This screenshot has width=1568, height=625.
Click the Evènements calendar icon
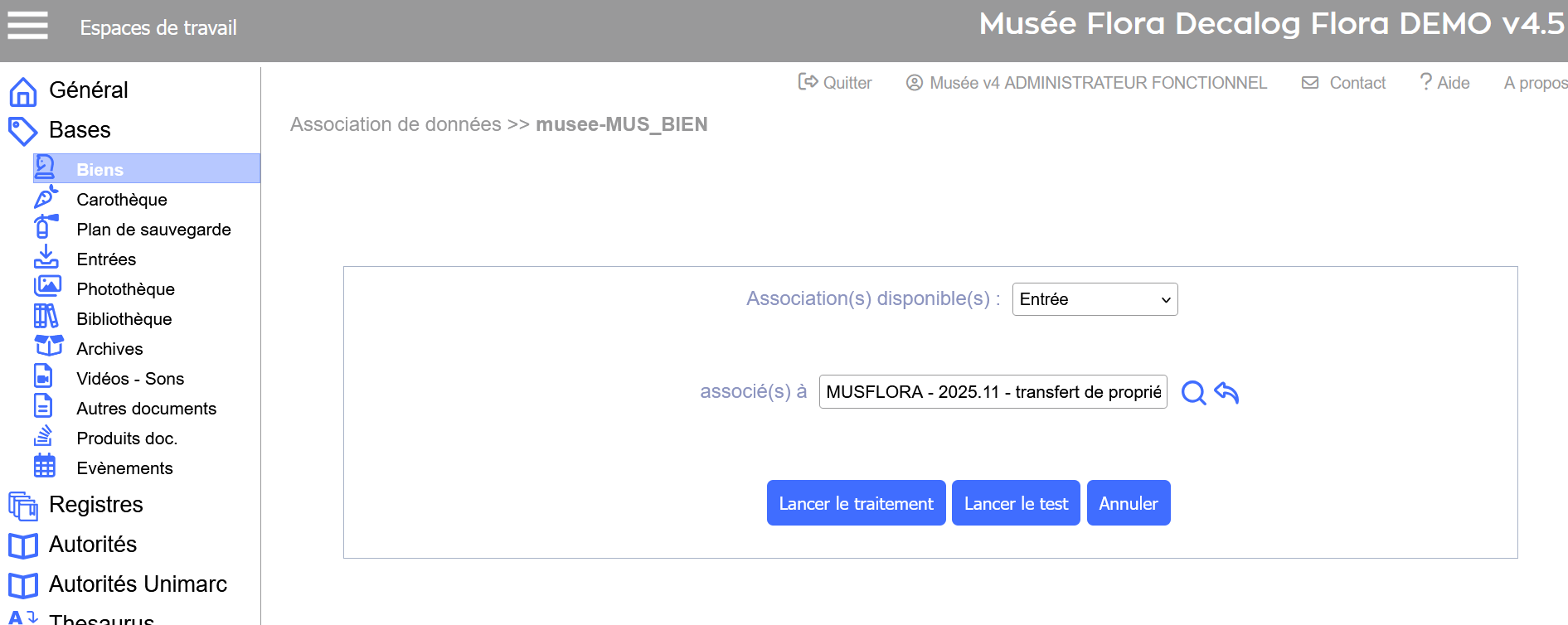[x=45, y=467]
